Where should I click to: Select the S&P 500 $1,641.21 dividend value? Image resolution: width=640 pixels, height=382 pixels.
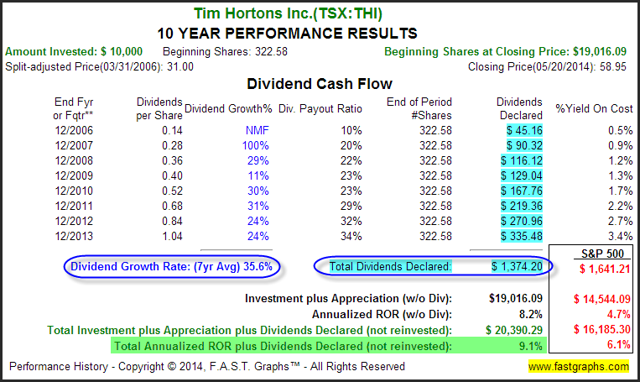[604, 269]
